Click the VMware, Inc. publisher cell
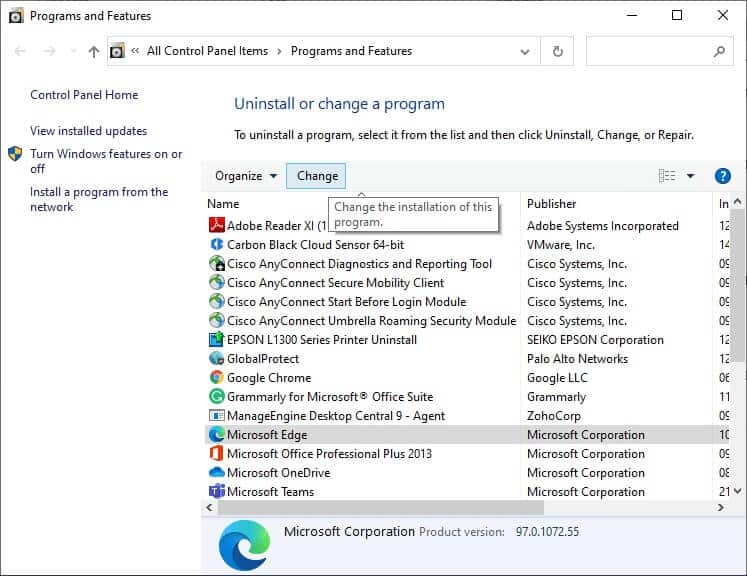The height and width of the screenshot is (576, 747). [561, 245]
